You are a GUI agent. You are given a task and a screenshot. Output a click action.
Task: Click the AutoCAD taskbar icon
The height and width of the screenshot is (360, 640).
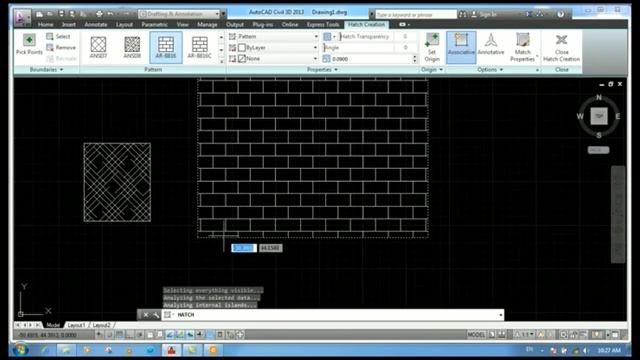tap(171, 350)
